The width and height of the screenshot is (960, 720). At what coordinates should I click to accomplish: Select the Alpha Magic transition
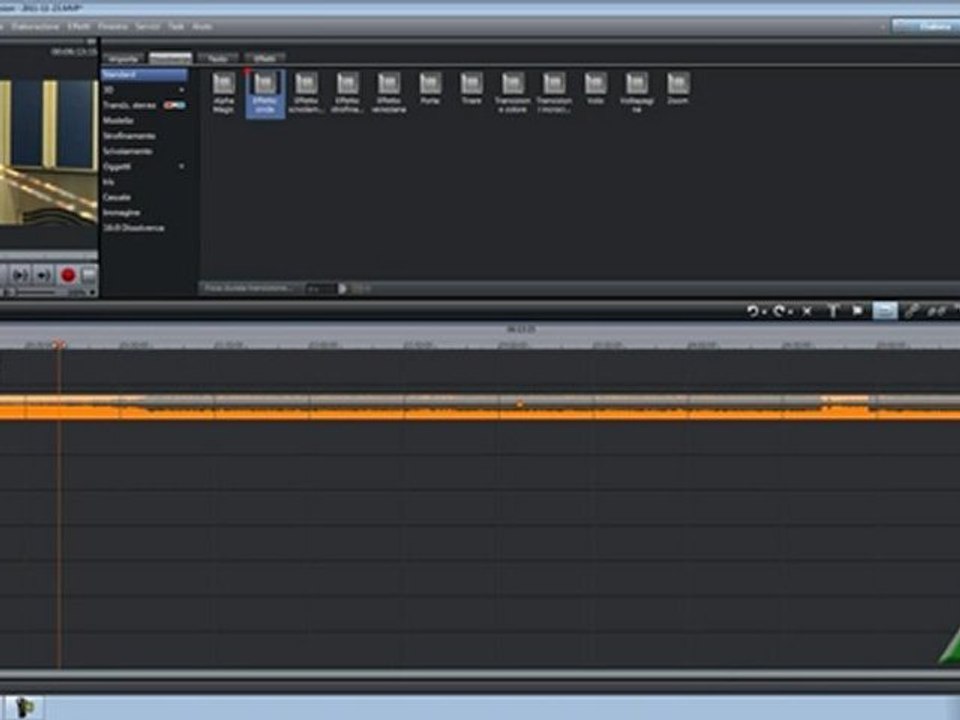tap(223, 93)
